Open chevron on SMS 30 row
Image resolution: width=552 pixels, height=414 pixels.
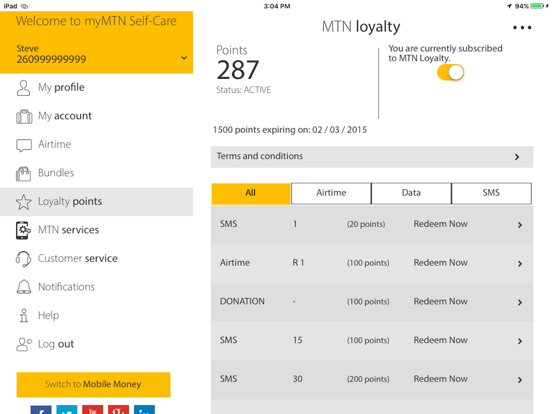pos(520,380)
